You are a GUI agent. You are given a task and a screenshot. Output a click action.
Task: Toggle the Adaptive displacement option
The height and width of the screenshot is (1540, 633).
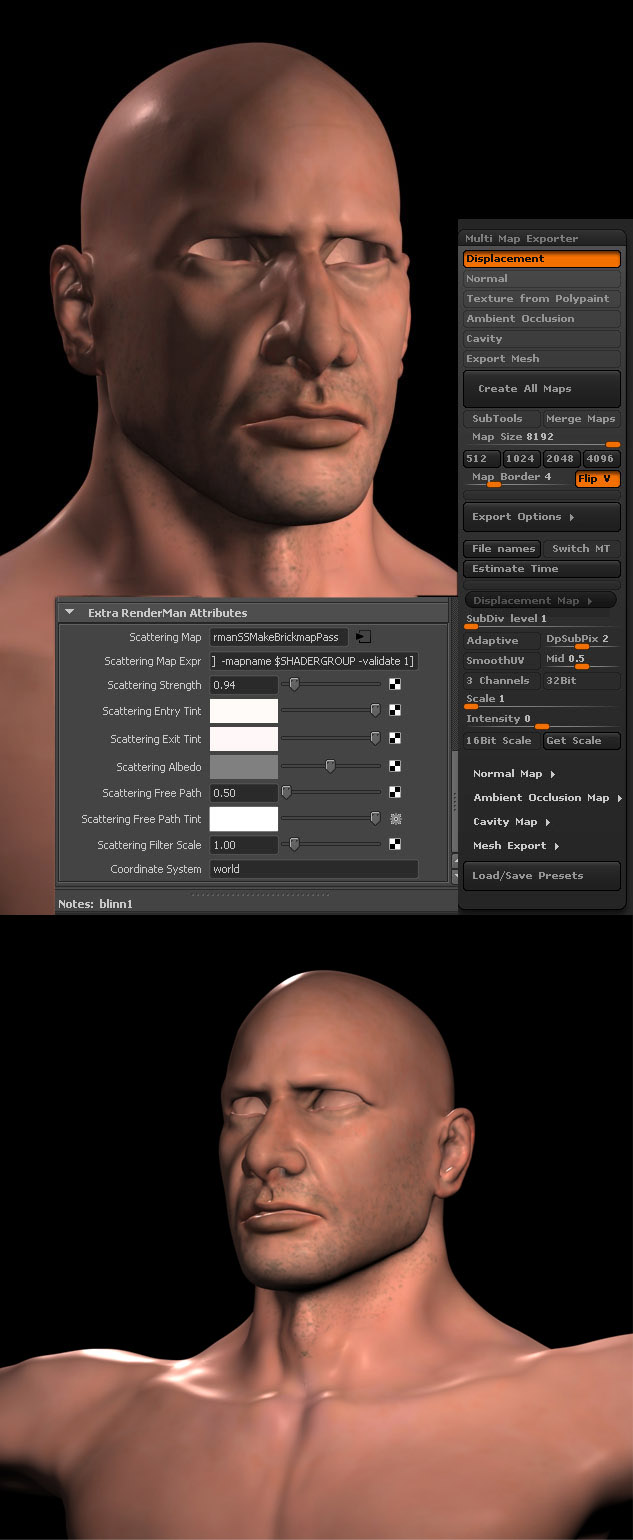click(x=501, y=641)
